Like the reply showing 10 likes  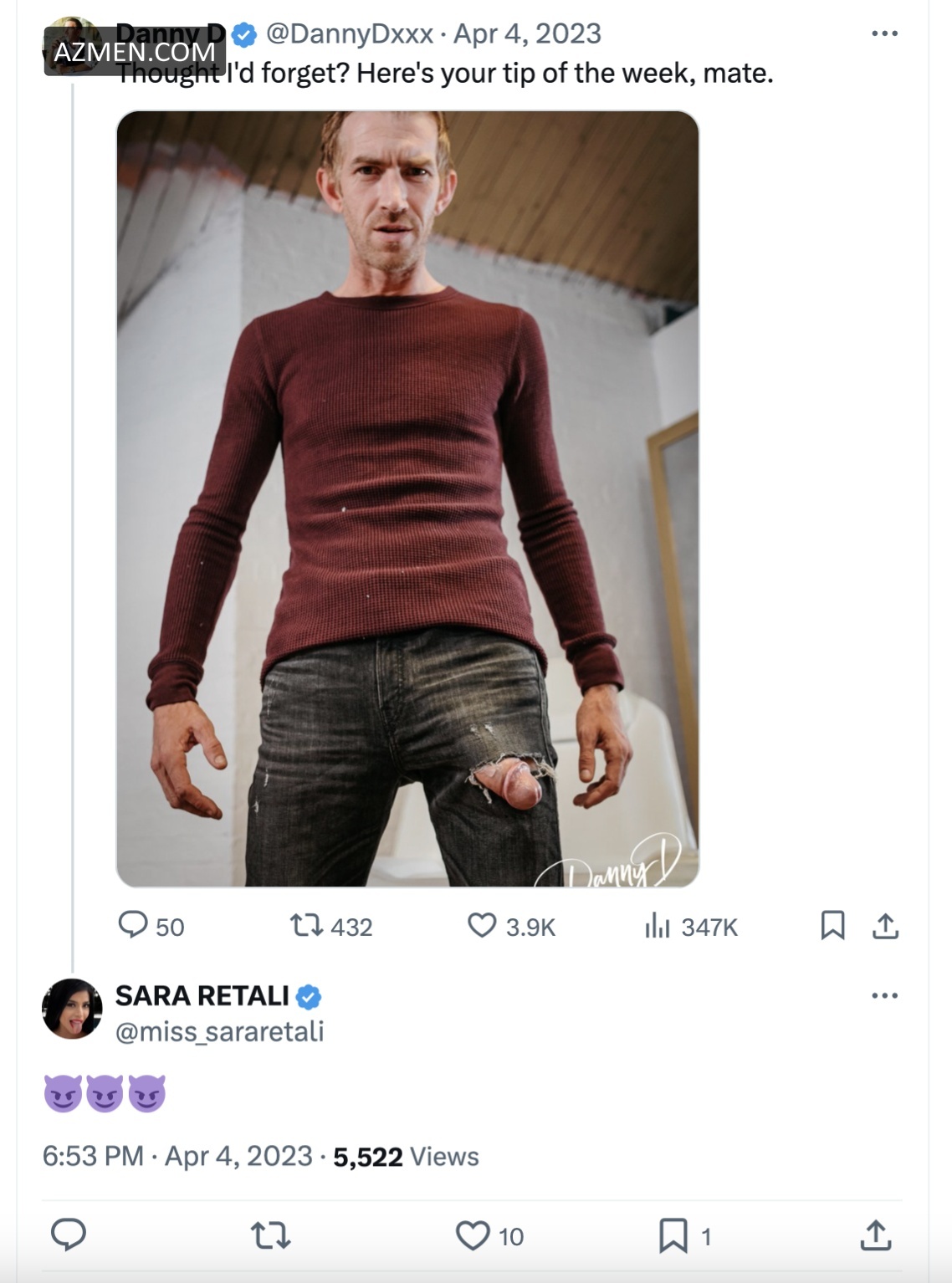[x=473, y=1235]
